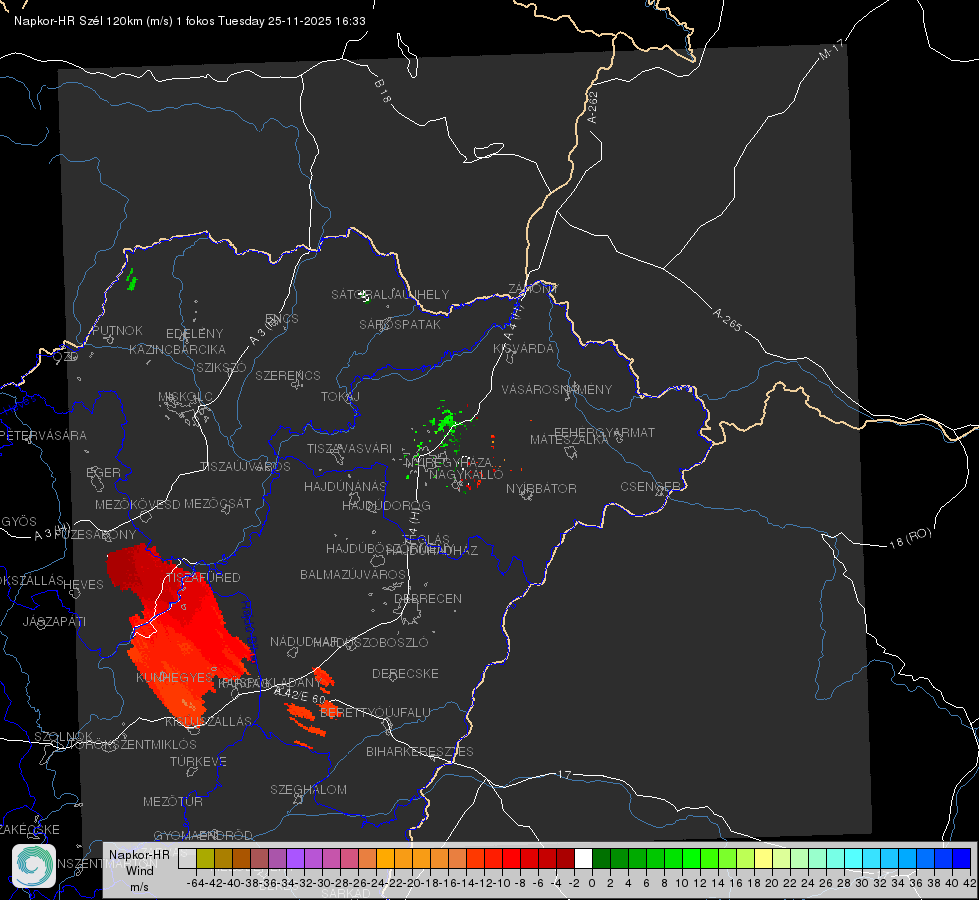Select the EGER label
979x900 pixels.
tap(103, 472)
